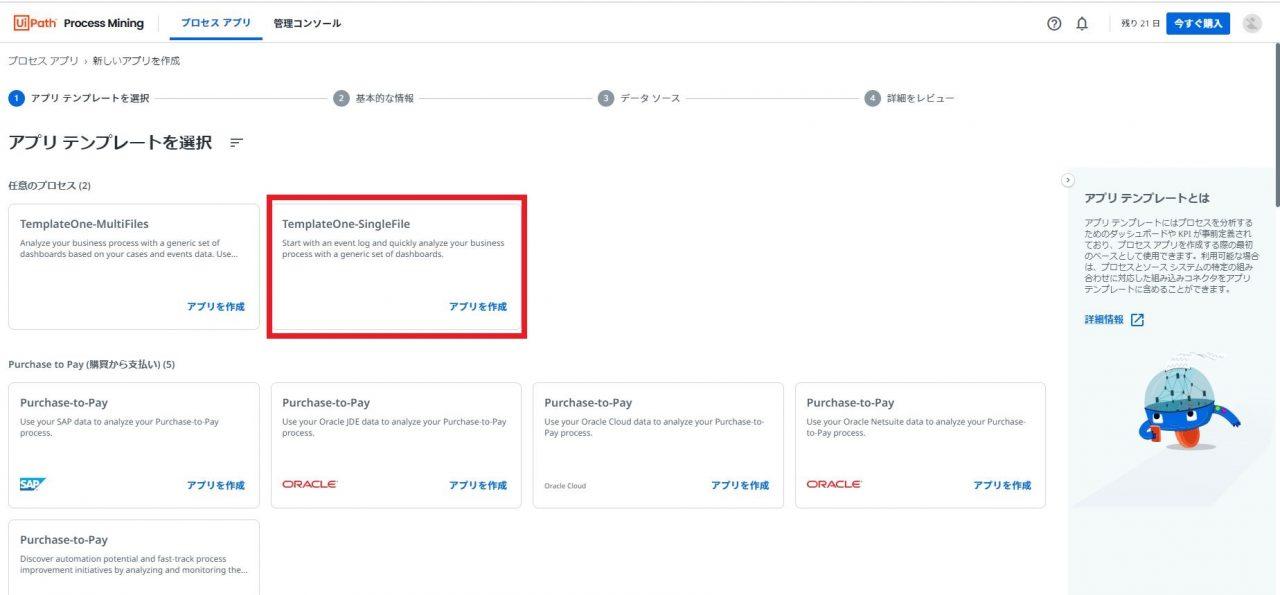This screenshot has height=595, width=1280.
Task: Select step 4 詳細をレビュー
Action: click(909, 98)
